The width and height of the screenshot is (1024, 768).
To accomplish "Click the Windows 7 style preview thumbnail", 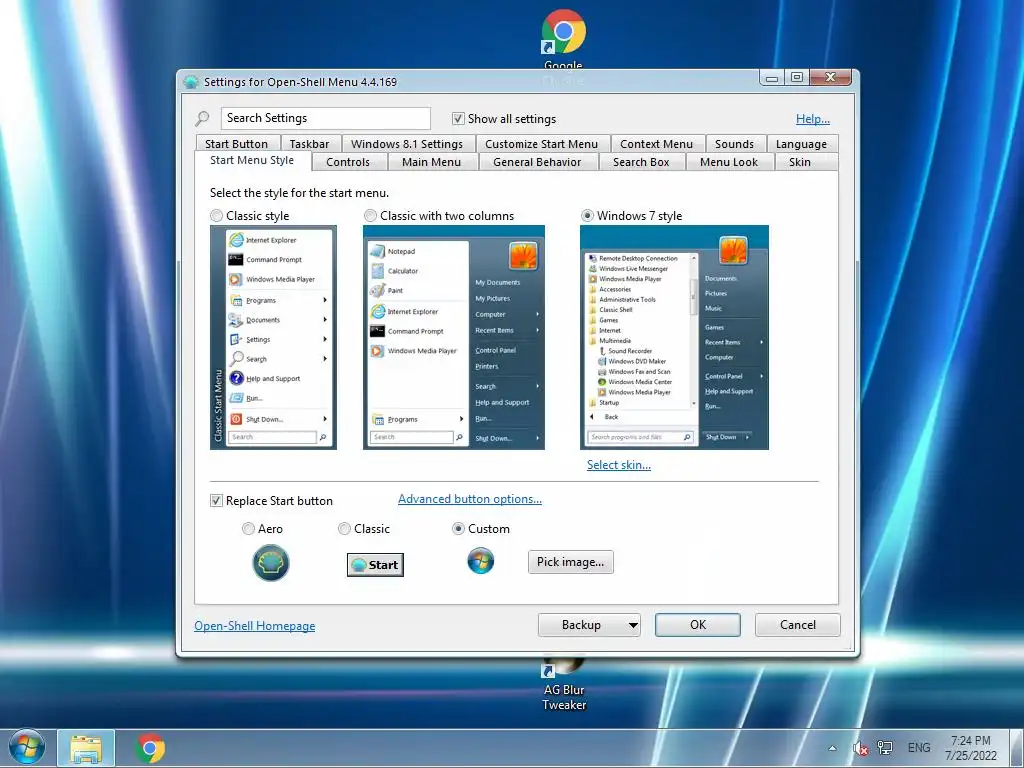I will 675,338.
